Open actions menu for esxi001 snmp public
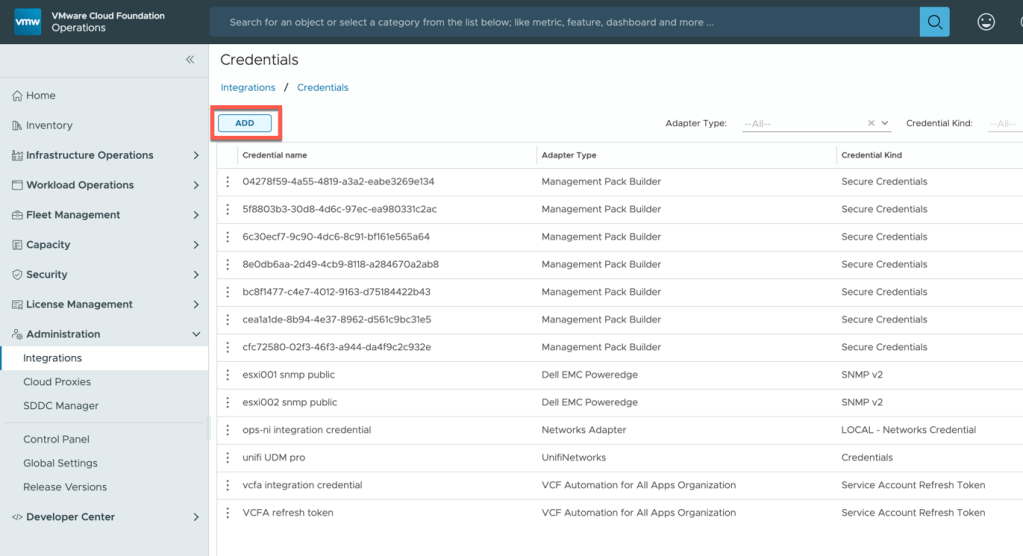1023x556 pixels. pos(228,375)
